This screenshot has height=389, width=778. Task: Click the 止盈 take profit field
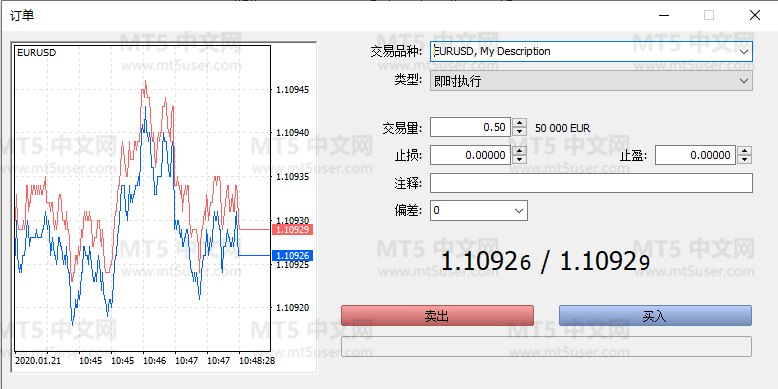coord(695,155)
